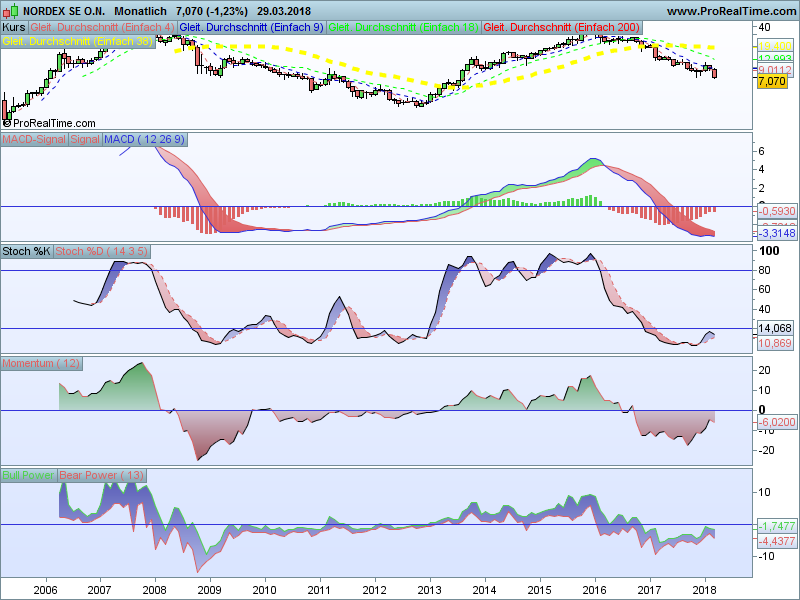Click the copyright ProRealTime.com logo in price panel

(49, 123)
